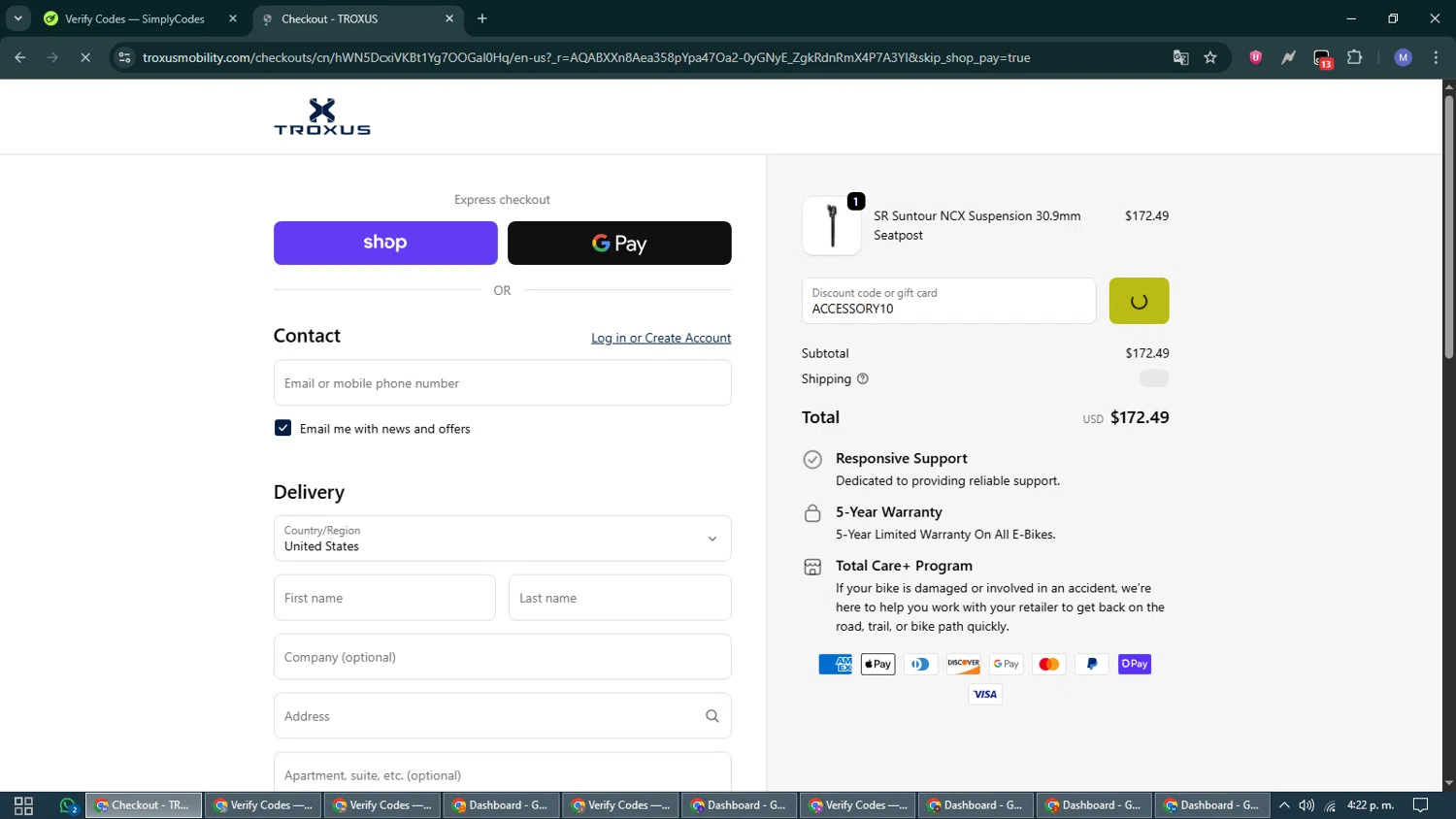Open a new browser tab
This screenshot has width=1456, height=819.
482,18
